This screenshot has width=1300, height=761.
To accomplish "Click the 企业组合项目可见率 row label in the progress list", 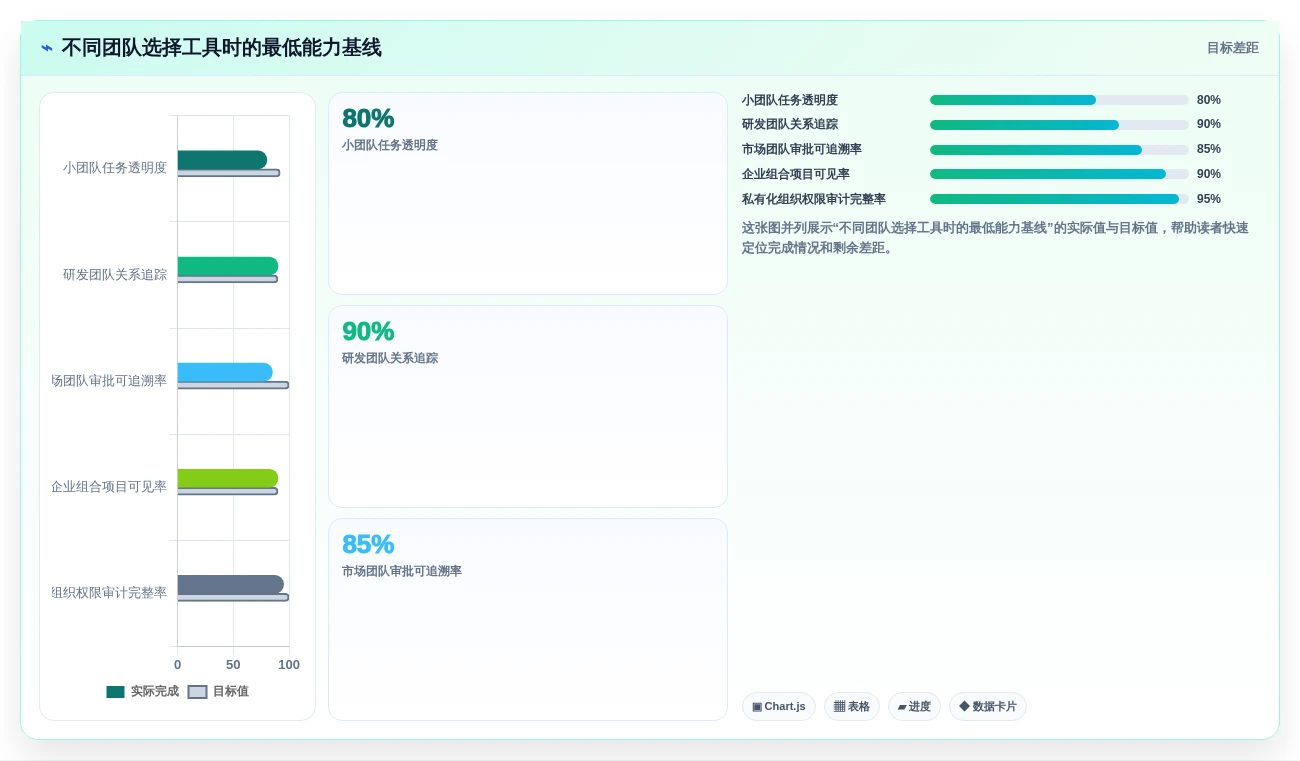I will 796,174.
